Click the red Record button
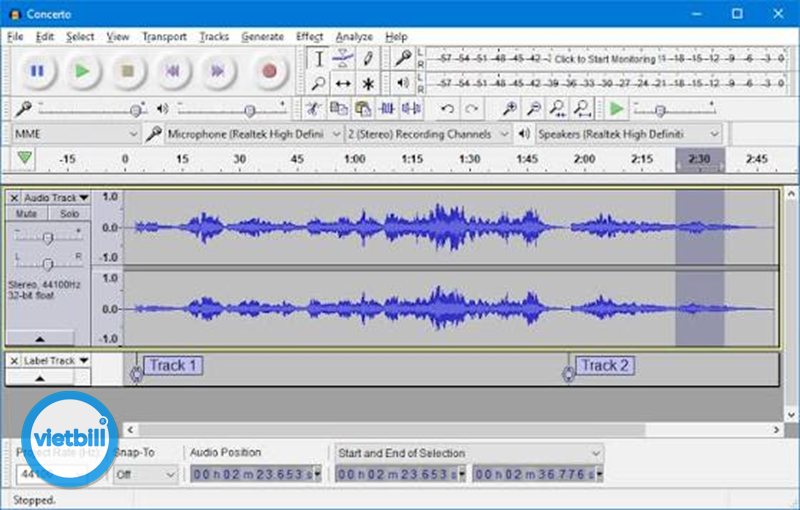Viewport: 800px width, 510px height. pyautogui.click(x=269, y=71)
